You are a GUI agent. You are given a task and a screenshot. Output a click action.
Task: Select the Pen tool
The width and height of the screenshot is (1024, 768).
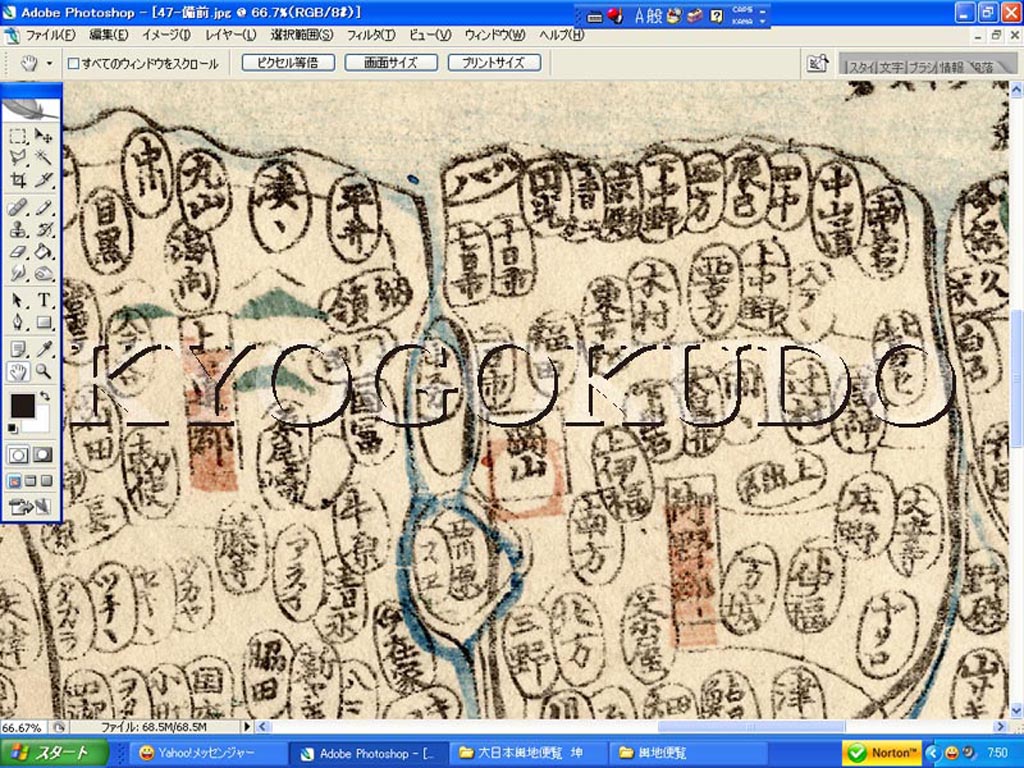[x=18, y=322]
